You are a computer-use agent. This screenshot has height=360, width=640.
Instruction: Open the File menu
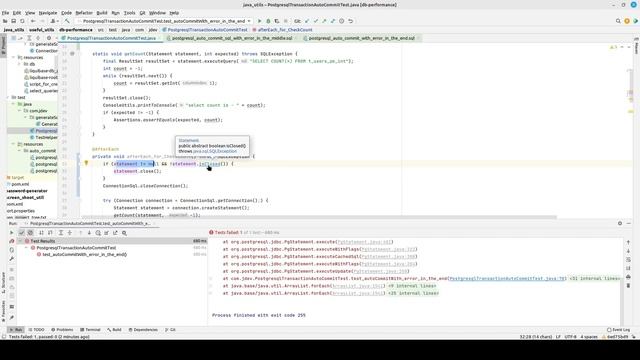pos(5,13)
